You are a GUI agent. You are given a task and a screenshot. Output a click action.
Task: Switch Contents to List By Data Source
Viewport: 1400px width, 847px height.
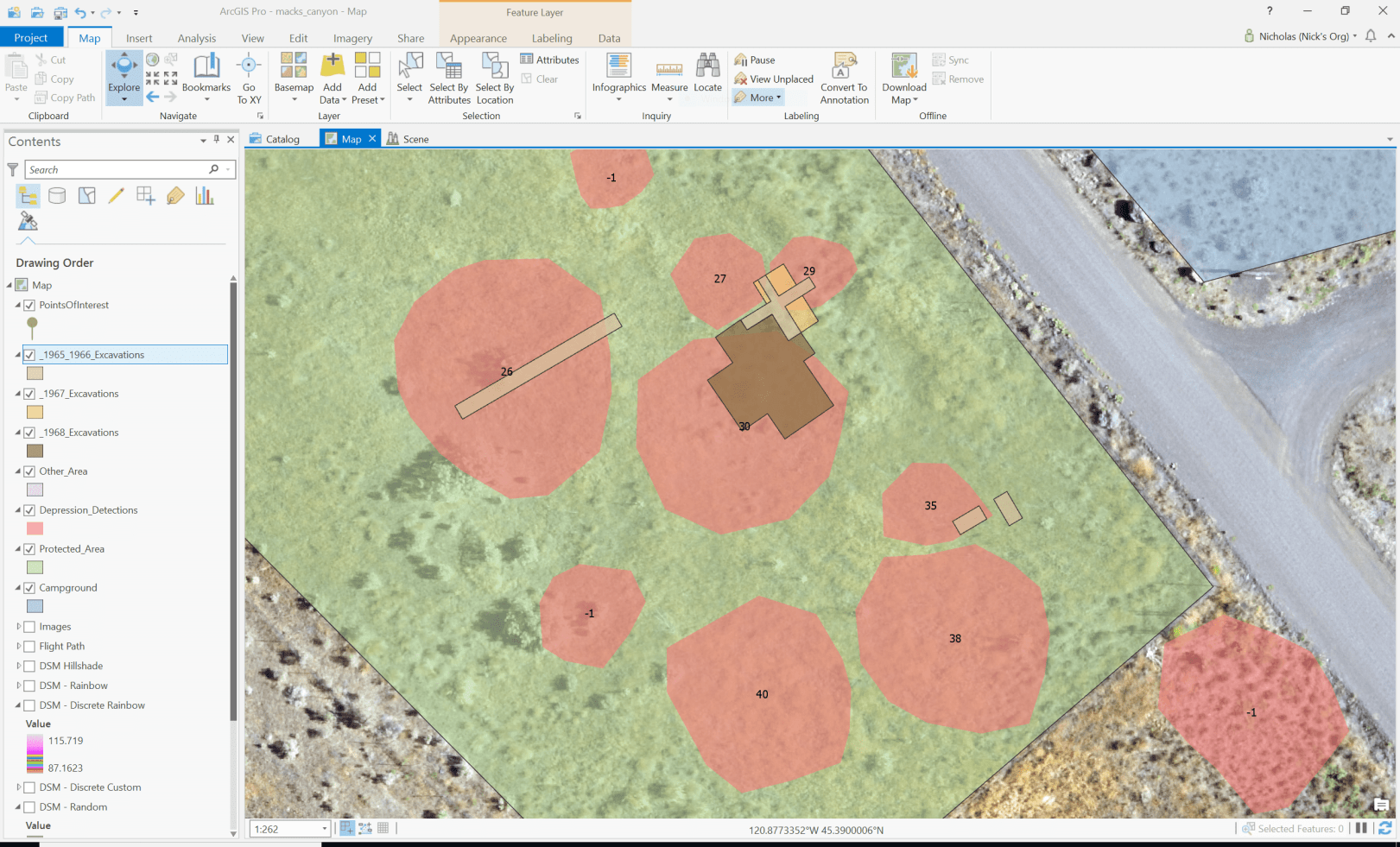[x=57, y=195]
